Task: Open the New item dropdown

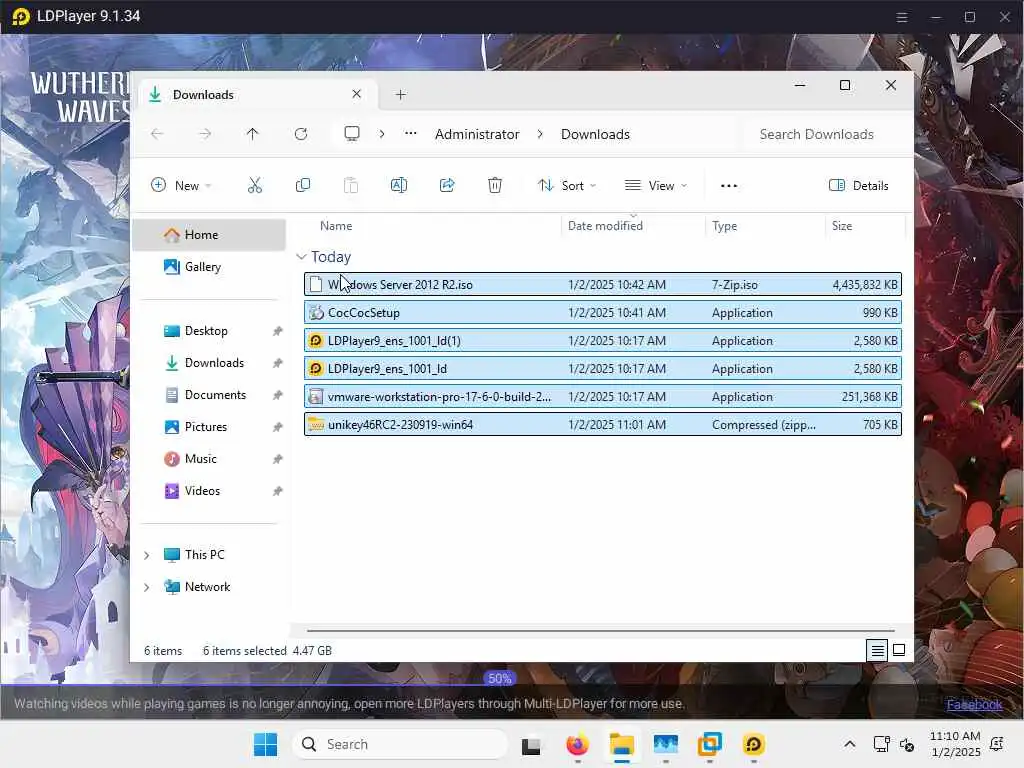Action: click(x=182, y=185)
